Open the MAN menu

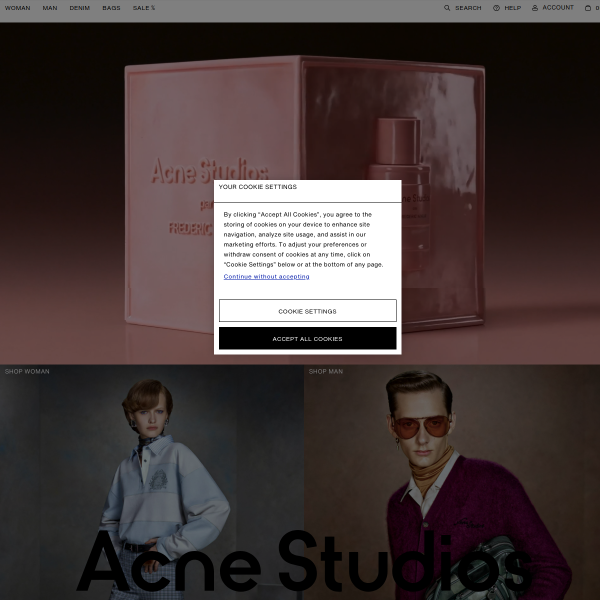click(50, 8)
